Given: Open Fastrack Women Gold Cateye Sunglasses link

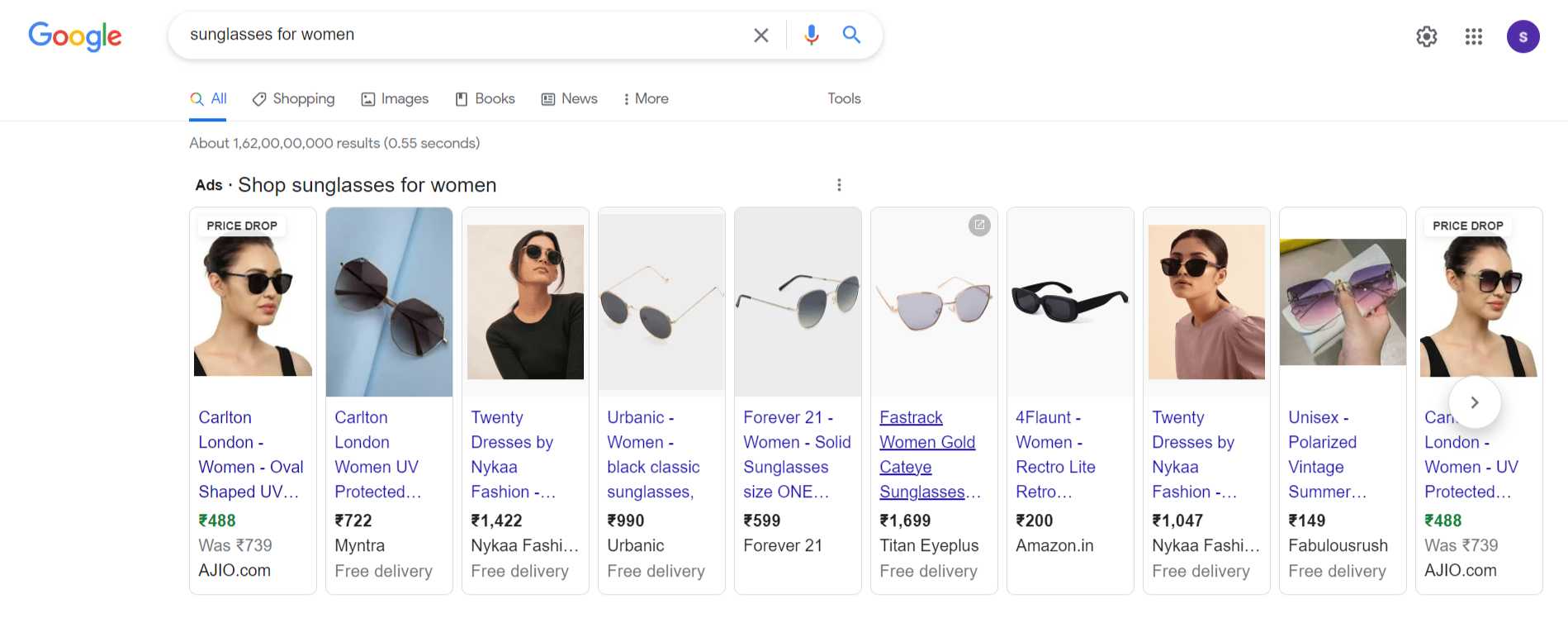Looking at the screenshot, I should 930,454.
